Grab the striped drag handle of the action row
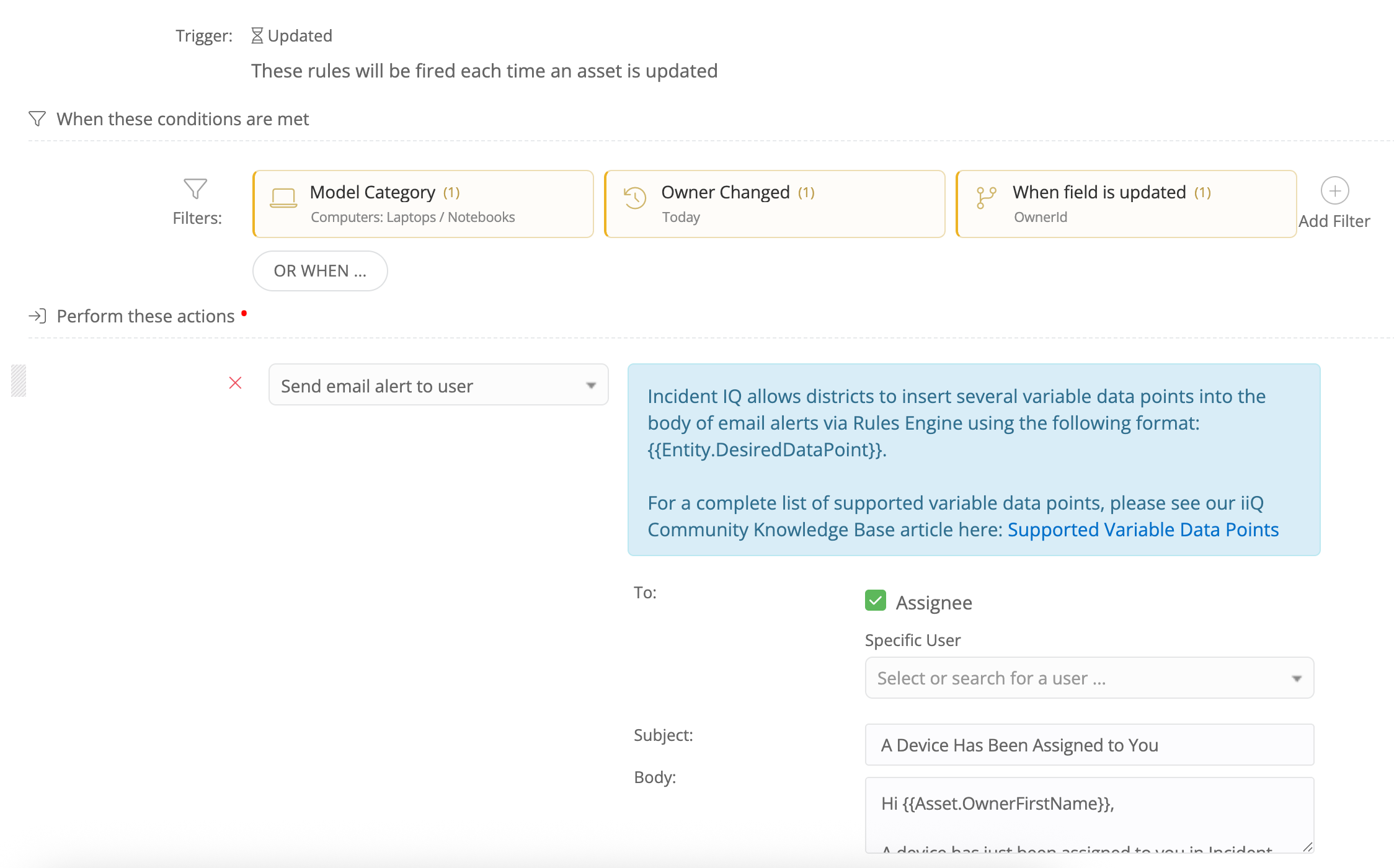The width and height of the screenshot is (1394, 868). tap(19, 380)
